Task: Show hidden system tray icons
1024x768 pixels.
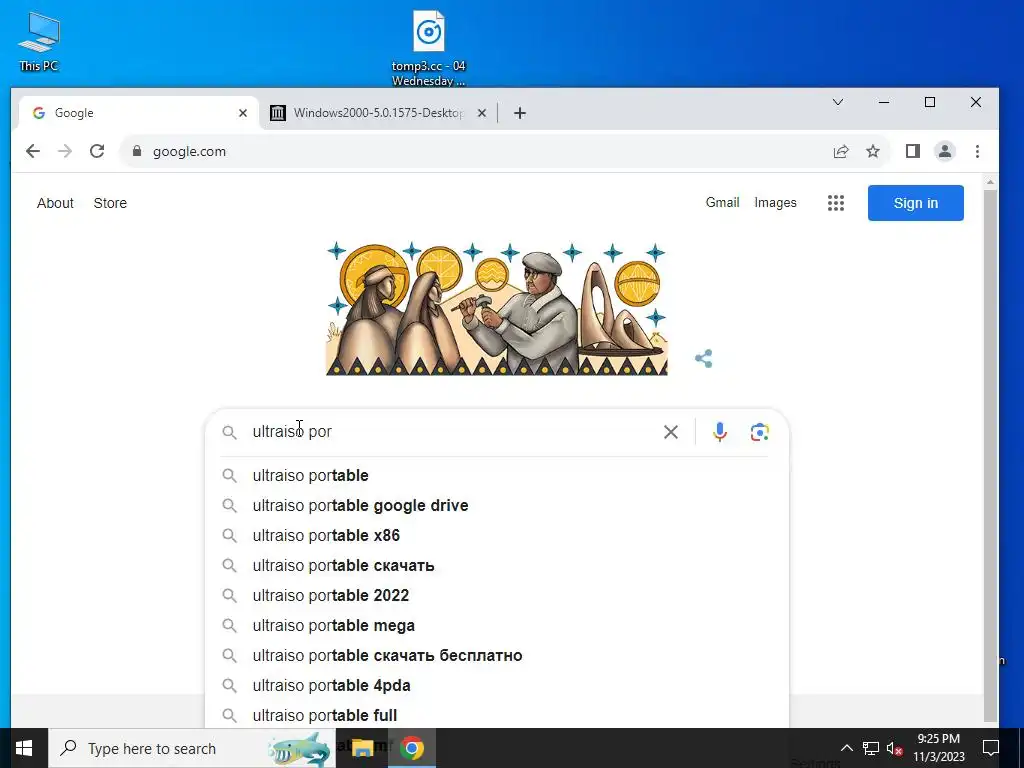Action: 846,748
